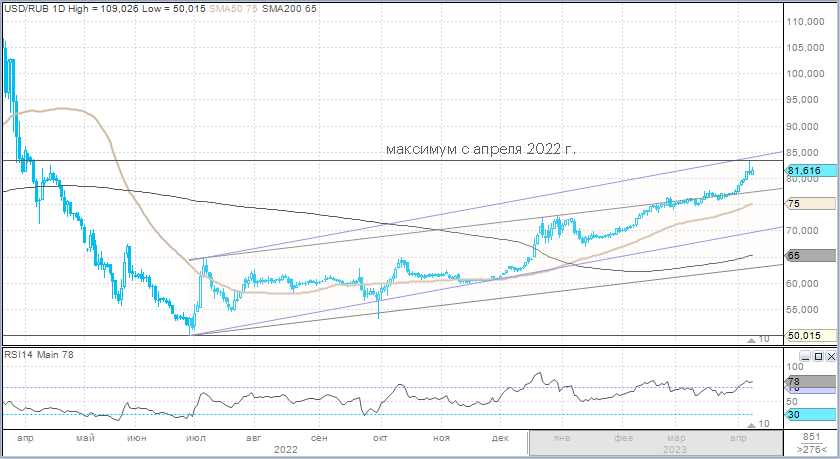Select the RSI oversold level tag 30
Image resolution: width=840 pixels, height=459 pixels.
809,414
